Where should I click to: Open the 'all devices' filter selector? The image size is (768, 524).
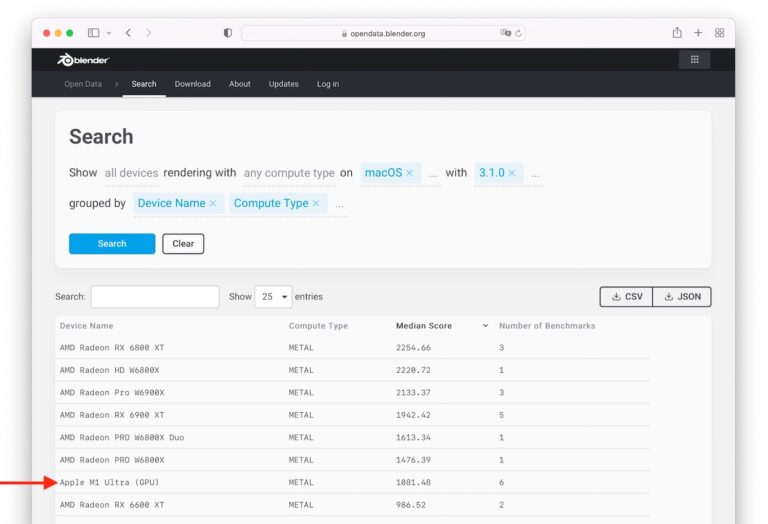pos(131,173)
